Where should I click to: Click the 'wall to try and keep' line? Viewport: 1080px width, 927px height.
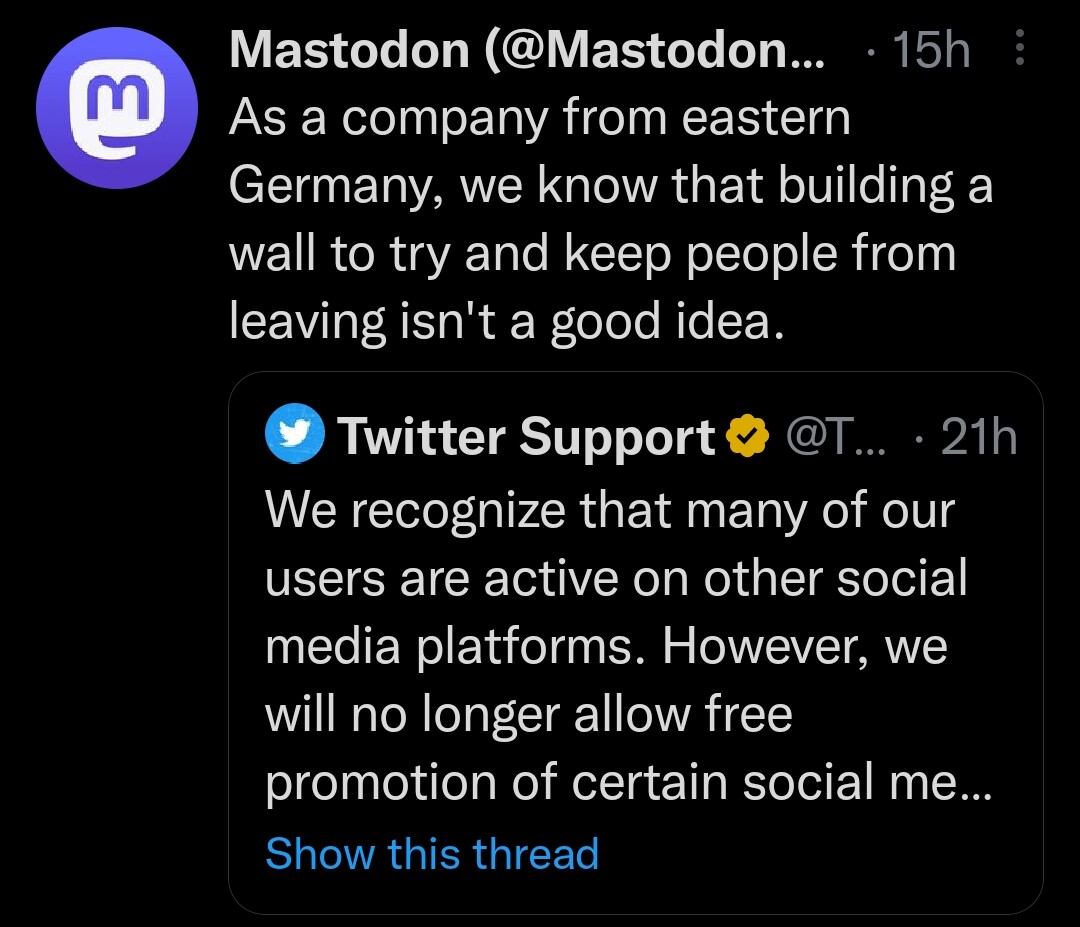[x=592, y=252]
